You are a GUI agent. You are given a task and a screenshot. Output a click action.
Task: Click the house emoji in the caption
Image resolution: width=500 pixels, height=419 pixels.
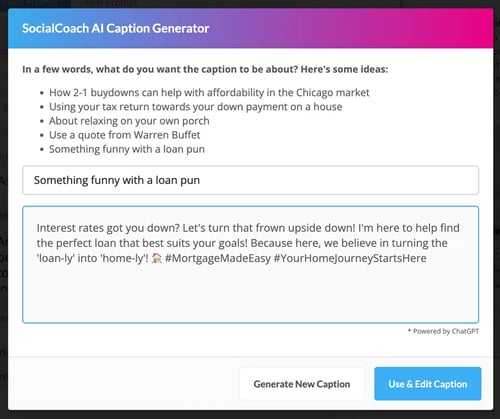tap(156, 258)
